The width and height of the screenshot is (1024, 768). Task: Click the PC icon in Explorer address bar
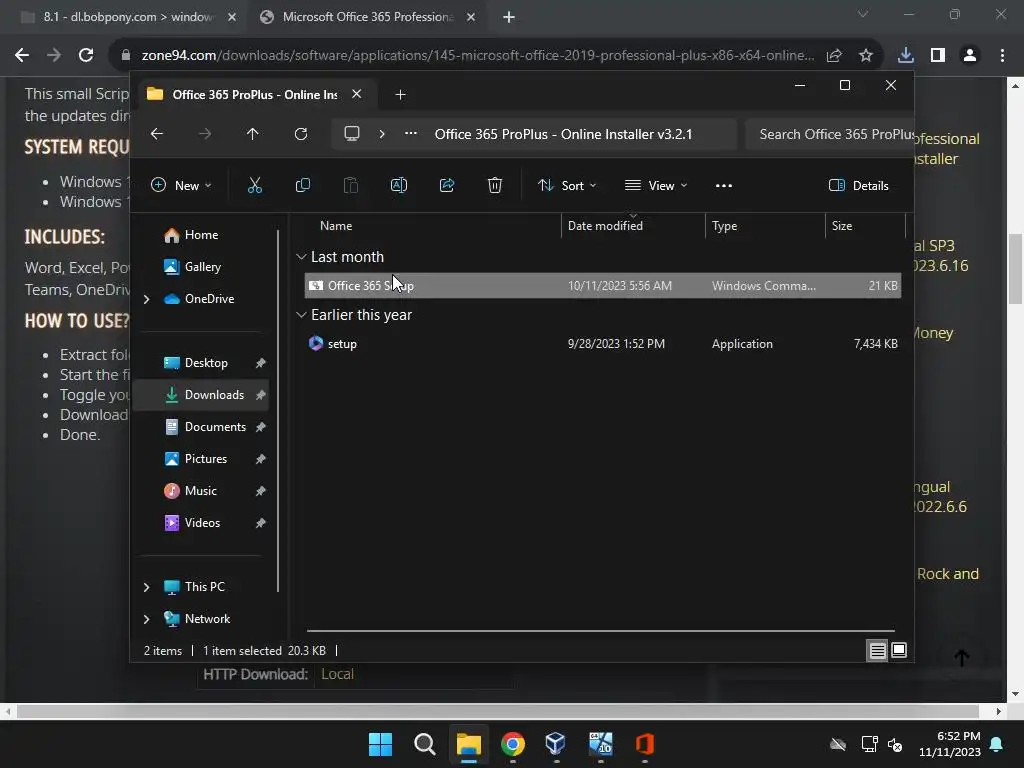click(x=352, y=134)
